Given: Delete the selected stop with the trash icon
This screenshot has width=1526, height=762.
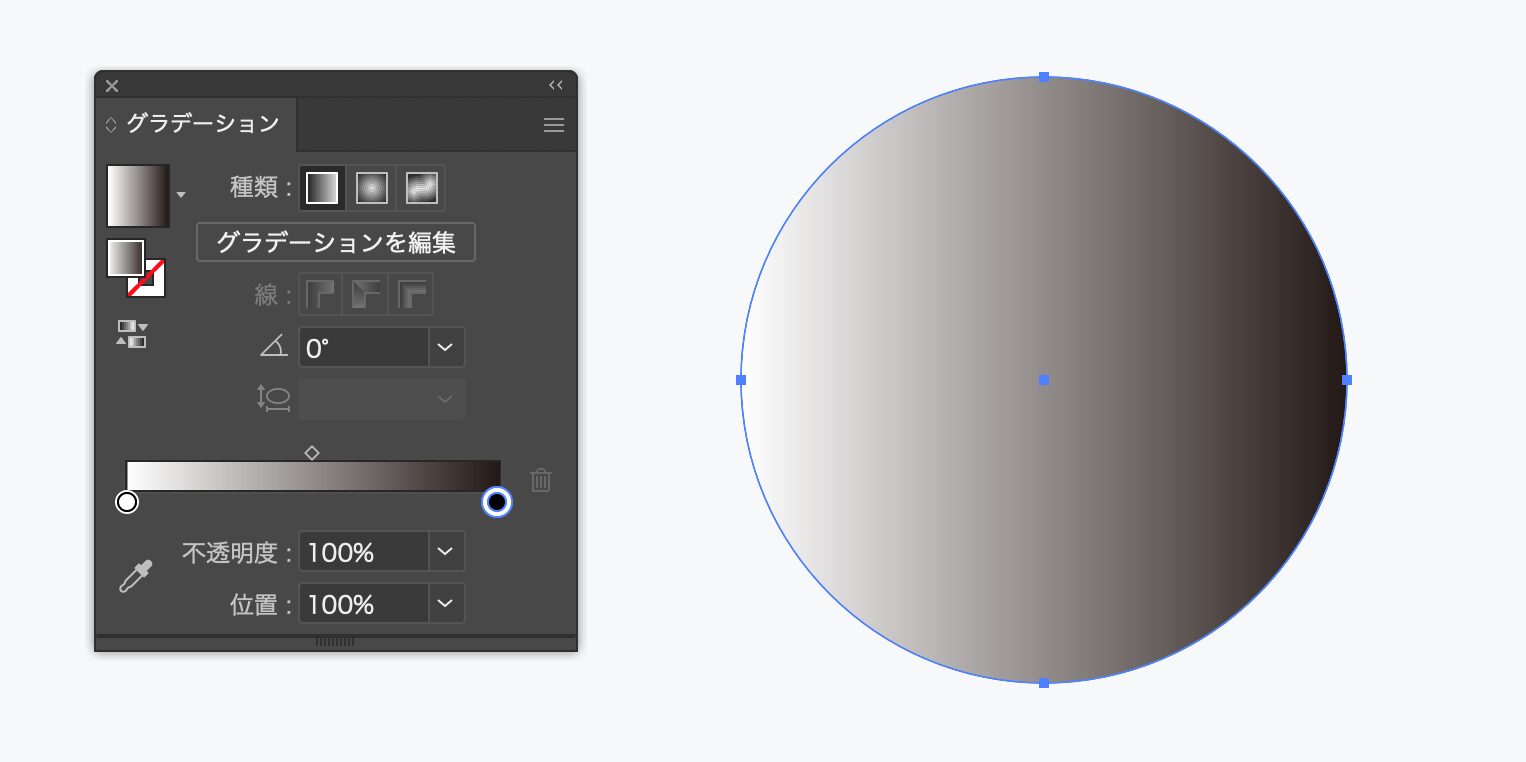Looking at the screenshot, I should point(541,480).
